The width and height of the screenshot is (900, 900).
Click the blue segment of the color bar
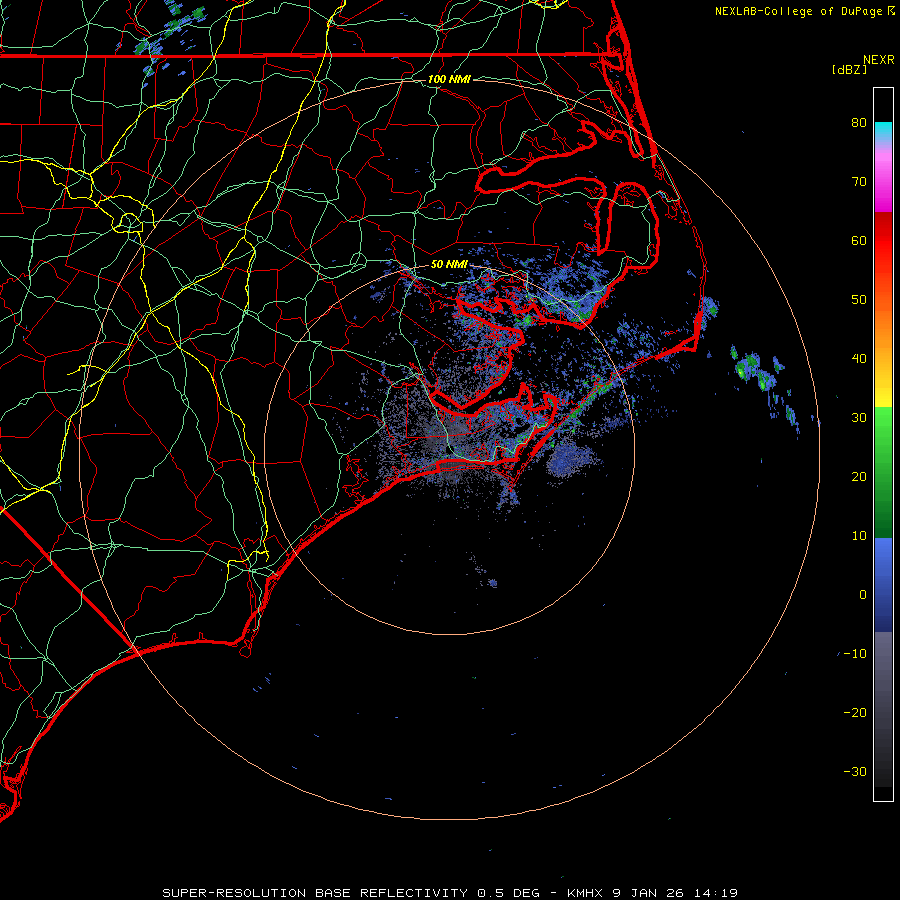click(x=883, y=585)
